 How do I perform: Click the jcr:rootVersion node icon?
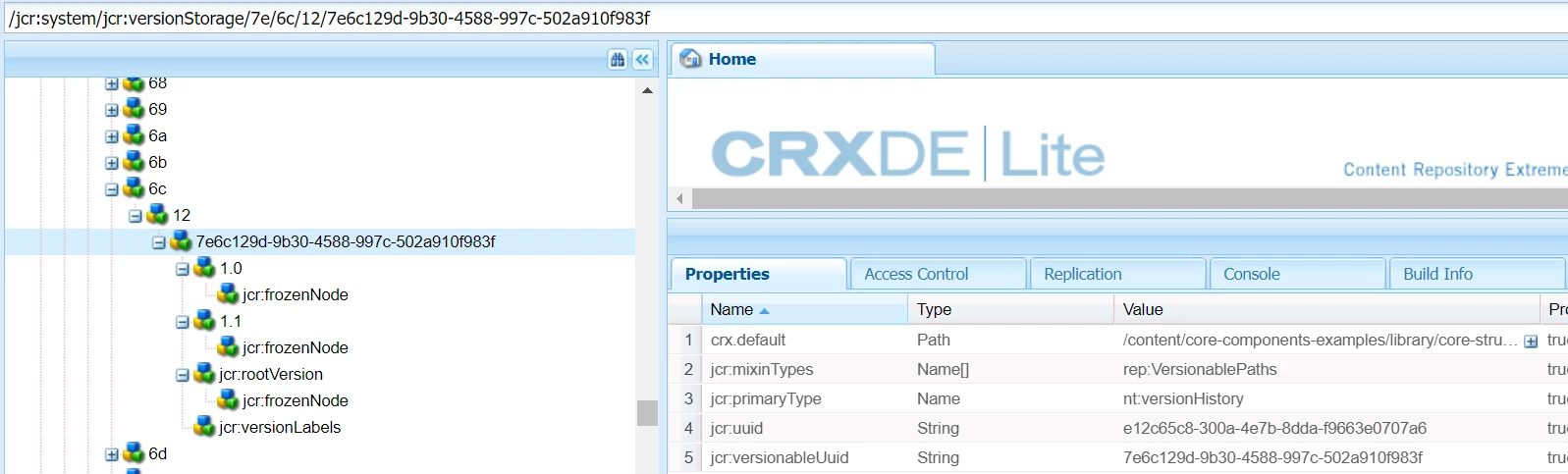coord(204,374)
